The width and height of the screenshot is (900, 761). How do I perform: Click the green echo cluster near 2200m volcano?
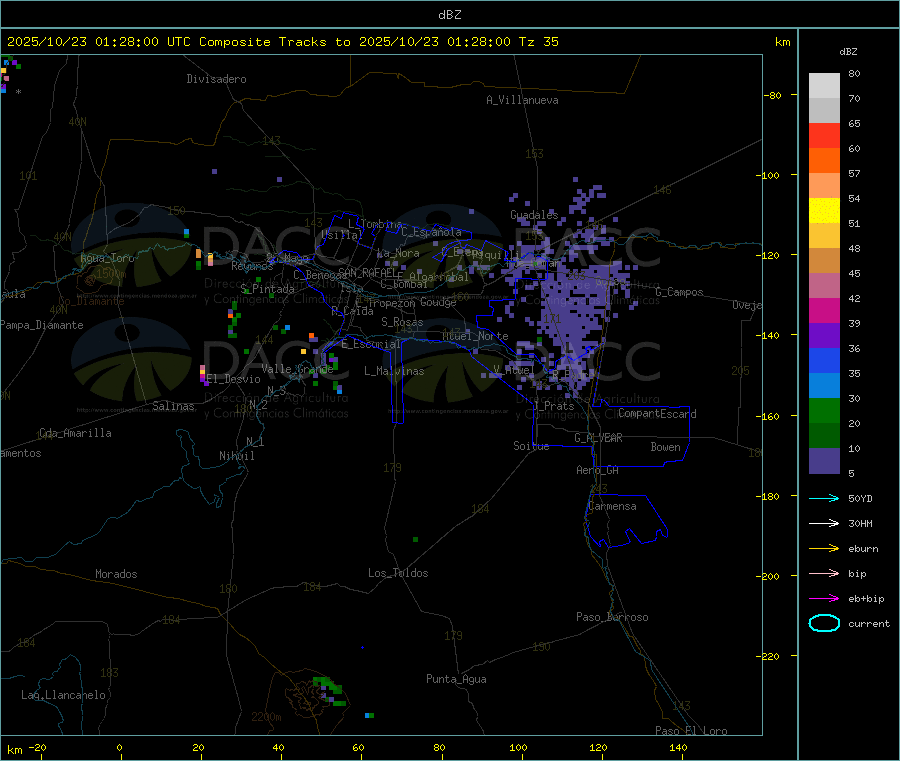coord(329,690)
